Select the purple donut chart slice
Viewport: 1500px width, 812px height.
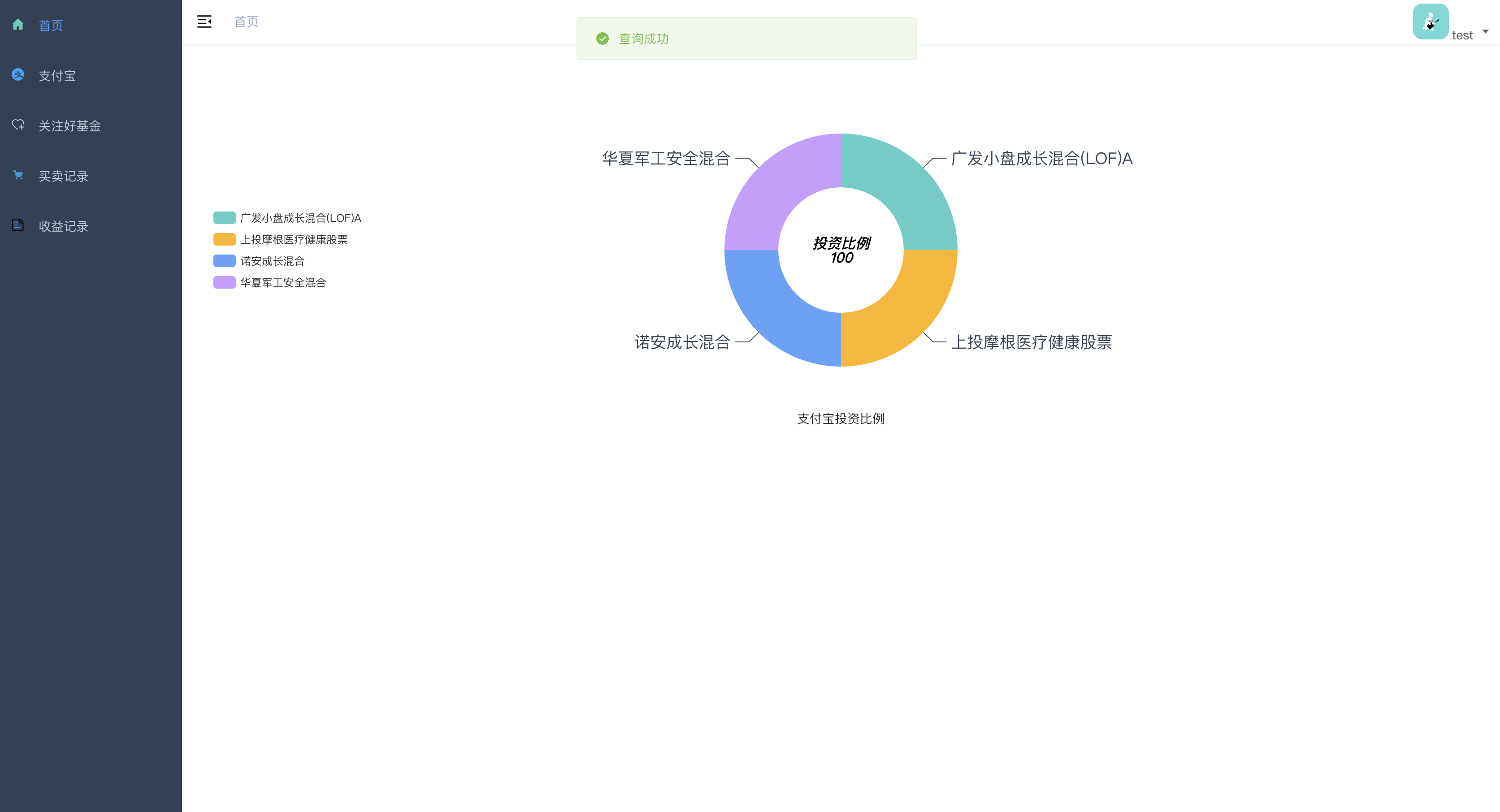click(778, 187)
